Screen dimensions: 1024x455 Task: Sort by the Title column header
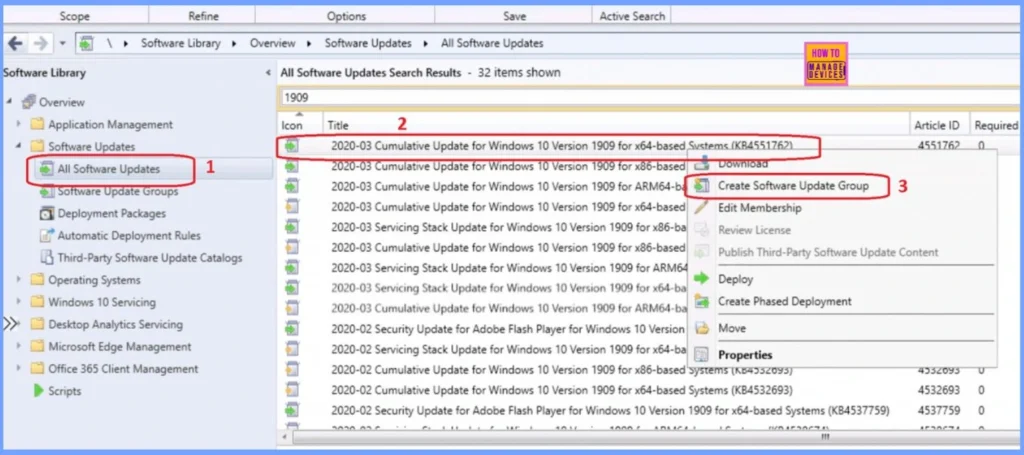coord(338,125)
